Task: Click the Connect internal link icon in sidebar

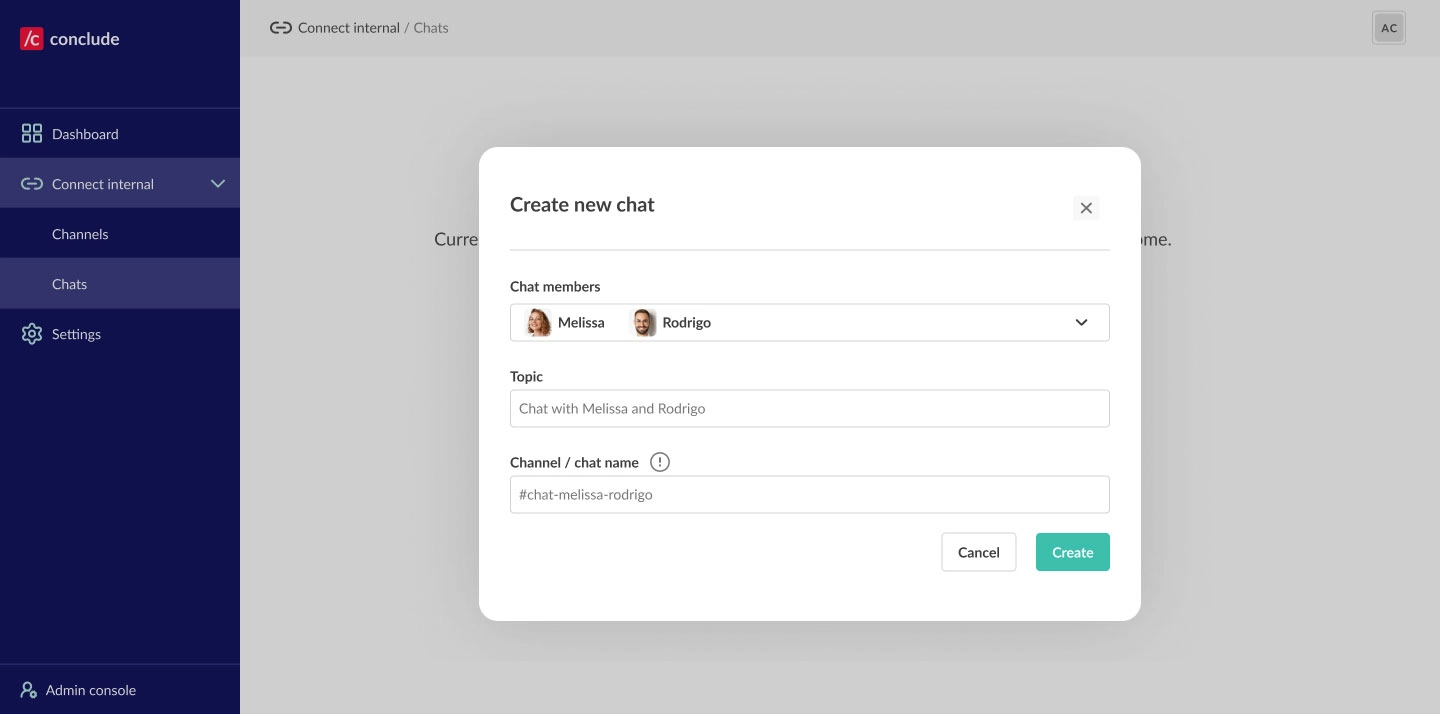Action: coord(32,184)
